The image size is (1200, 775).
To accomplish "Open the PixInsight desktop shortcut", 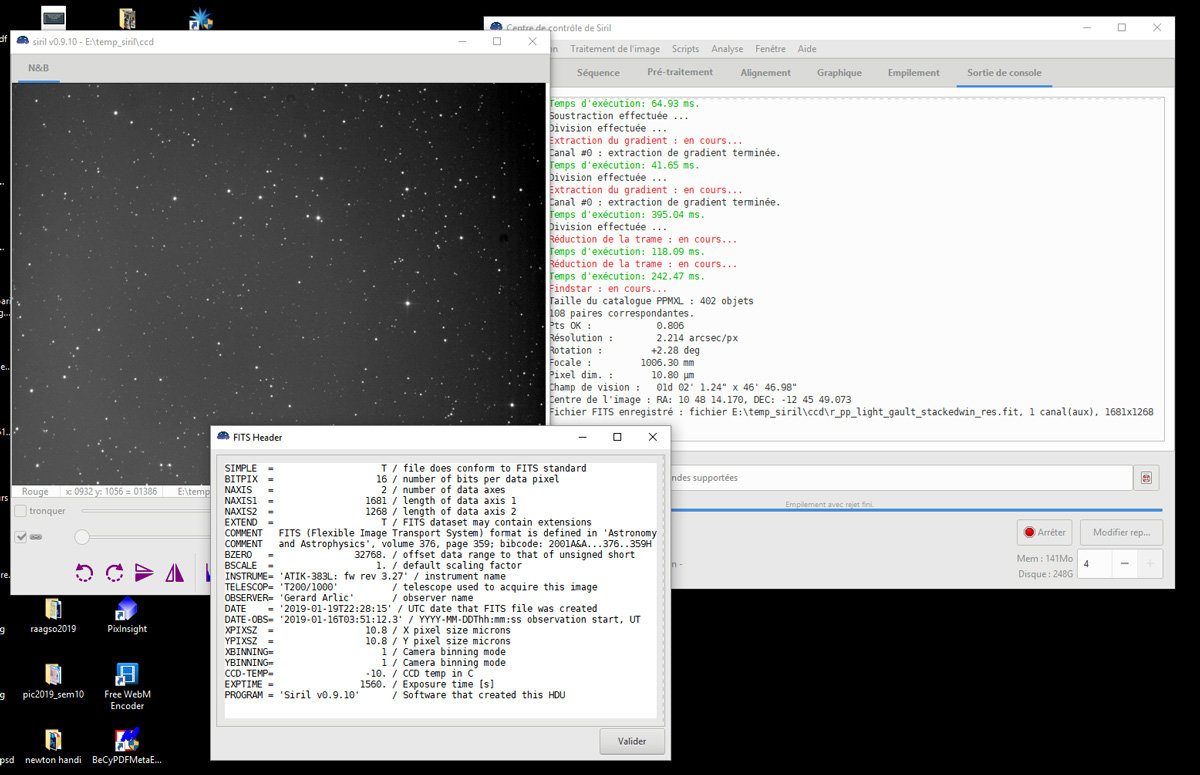I will (x=127, y=615).
